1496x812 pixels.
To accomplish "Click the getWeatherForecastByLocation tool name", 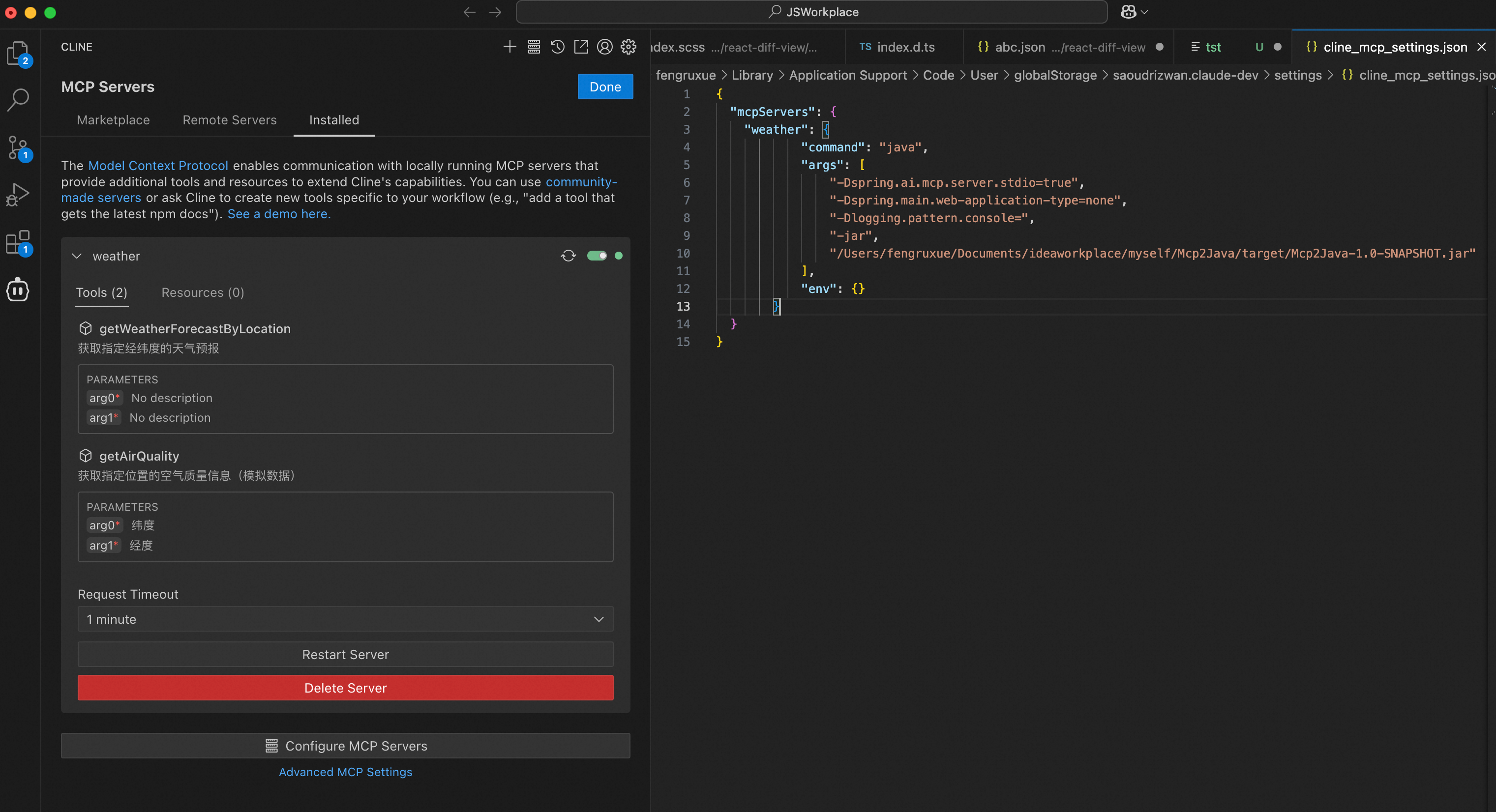I will click(x=195, y=328).
